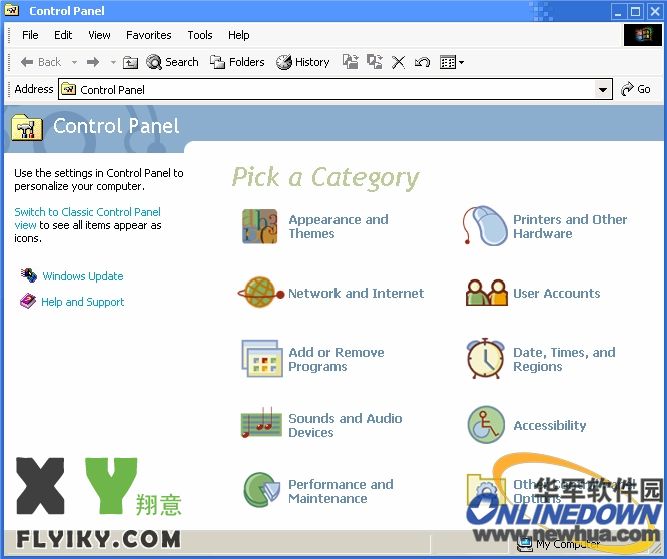Open the Help menu
667x559 pixels.
239,35
